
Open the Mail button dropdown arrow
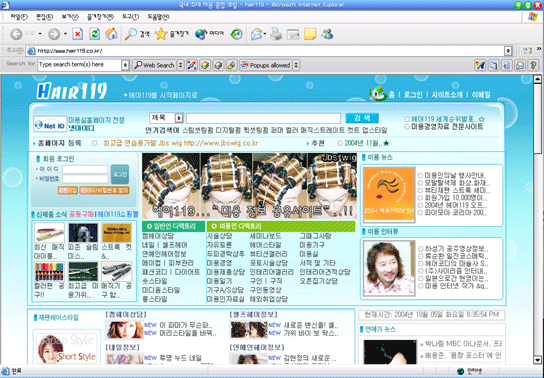click(x=265, y=34)
